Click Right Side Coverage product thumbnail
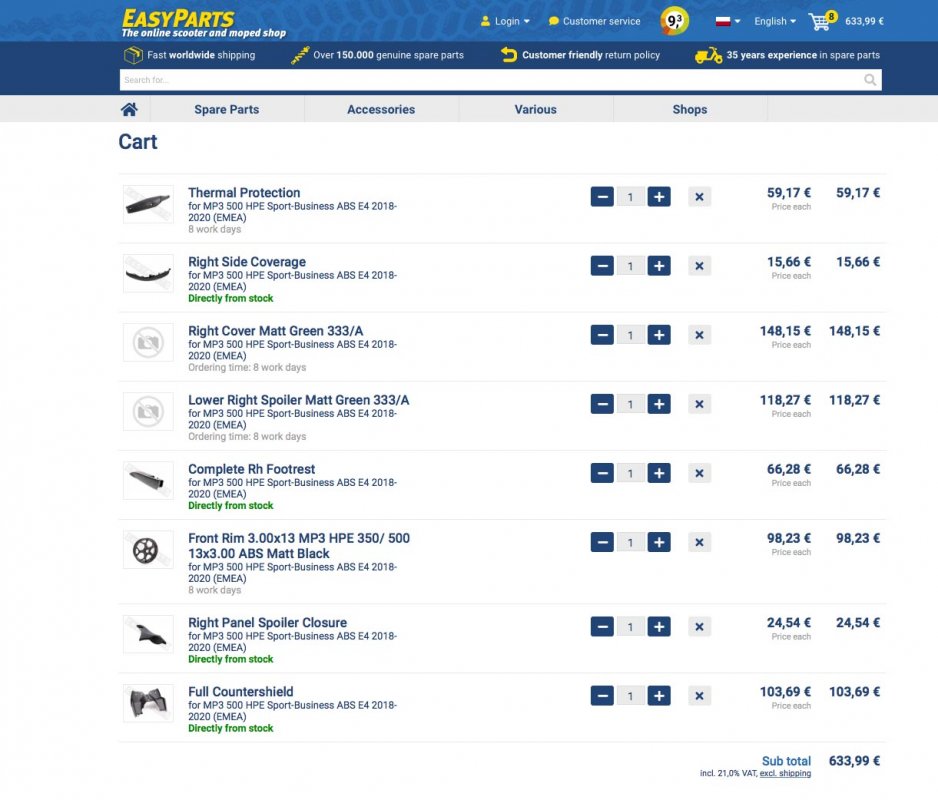 click(148, 273)
